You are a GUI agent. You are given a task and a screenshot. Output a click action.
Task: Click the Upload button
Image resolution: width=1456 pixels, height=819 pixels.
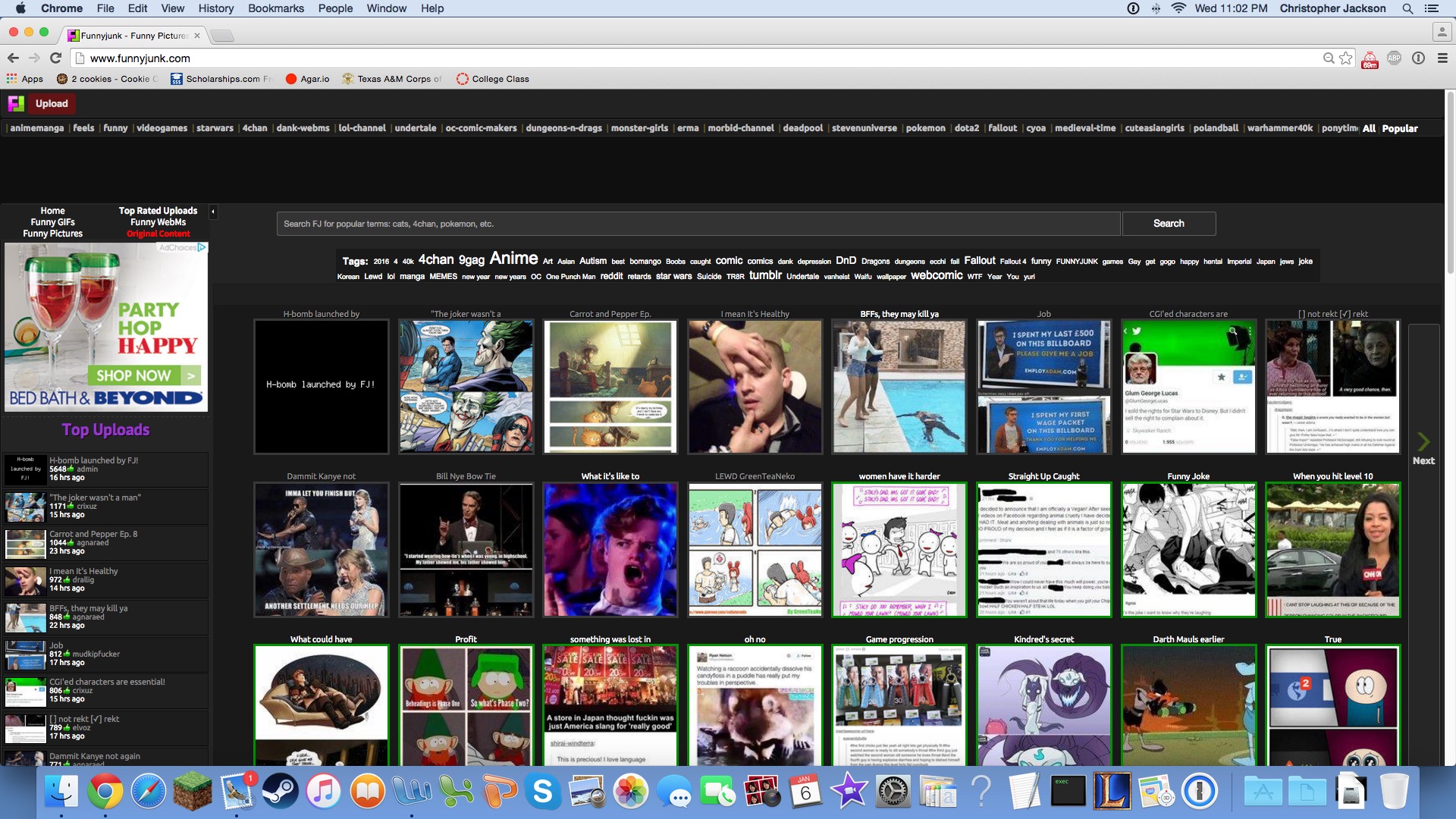point(52,104)
